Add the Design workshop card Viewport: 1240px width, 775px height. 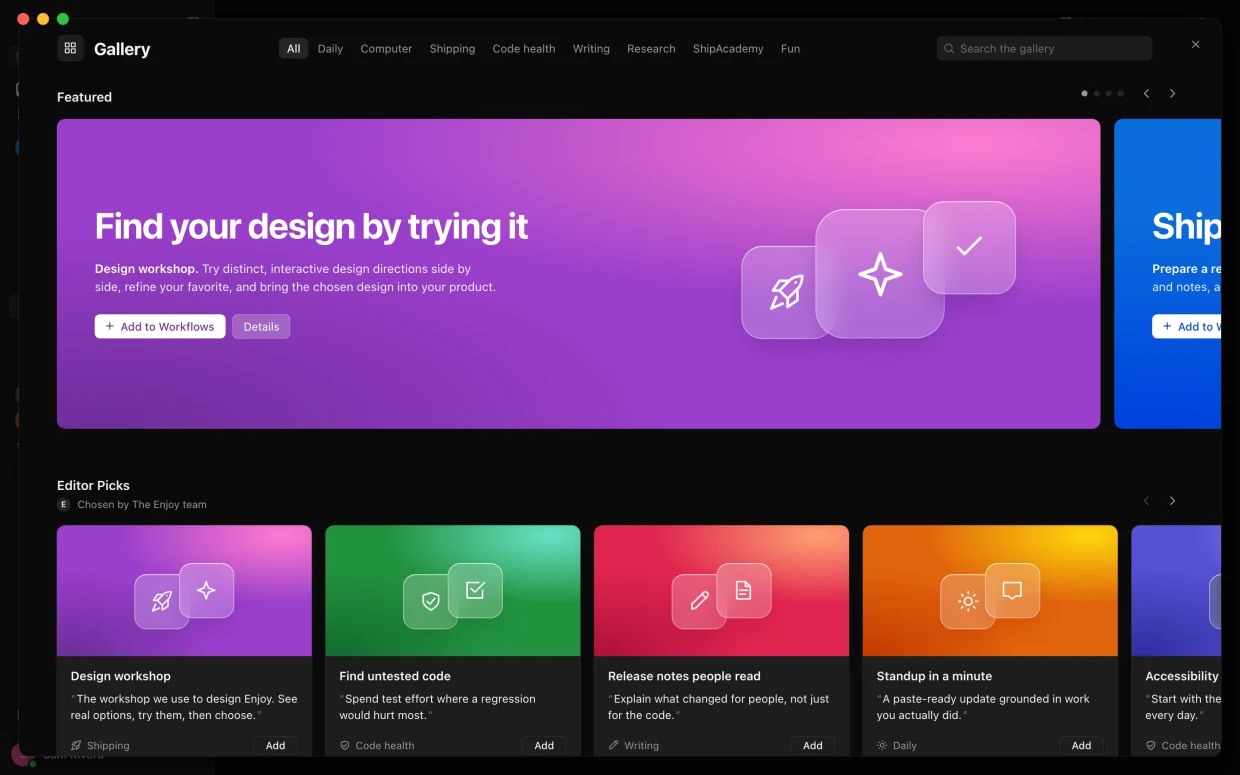tap(275, 745)
